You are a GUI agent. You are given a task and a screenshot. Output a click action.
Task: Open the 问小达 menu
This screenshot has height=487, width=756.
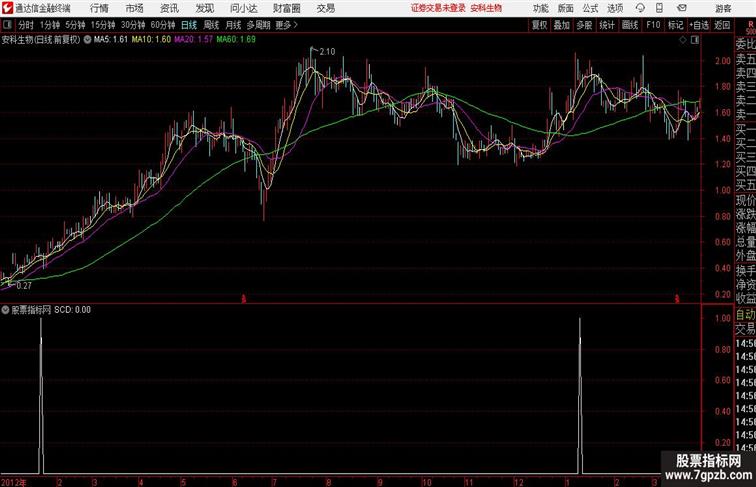coord(243,8)
